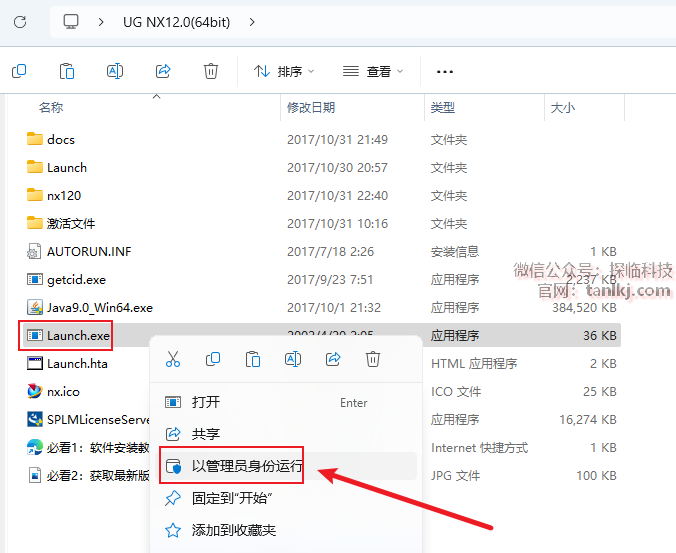The height and width of the screenshot is (553, 676).
Task: Expand chevron after UG NX12.0(64bit) breadcrumb
Action: pyautogui.click(x=252, y=22)
